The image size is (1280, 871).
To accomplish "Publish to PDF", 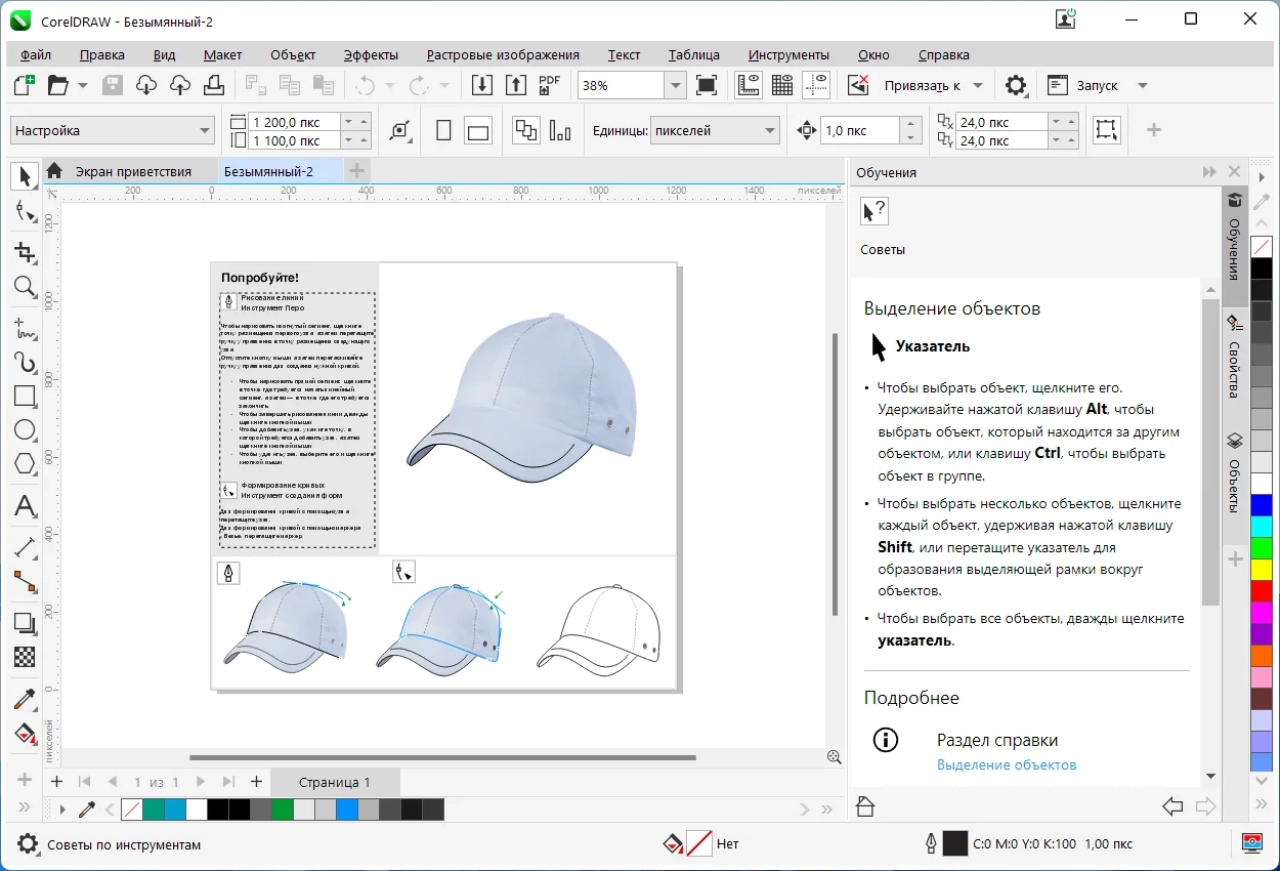I will coord(550,86).
